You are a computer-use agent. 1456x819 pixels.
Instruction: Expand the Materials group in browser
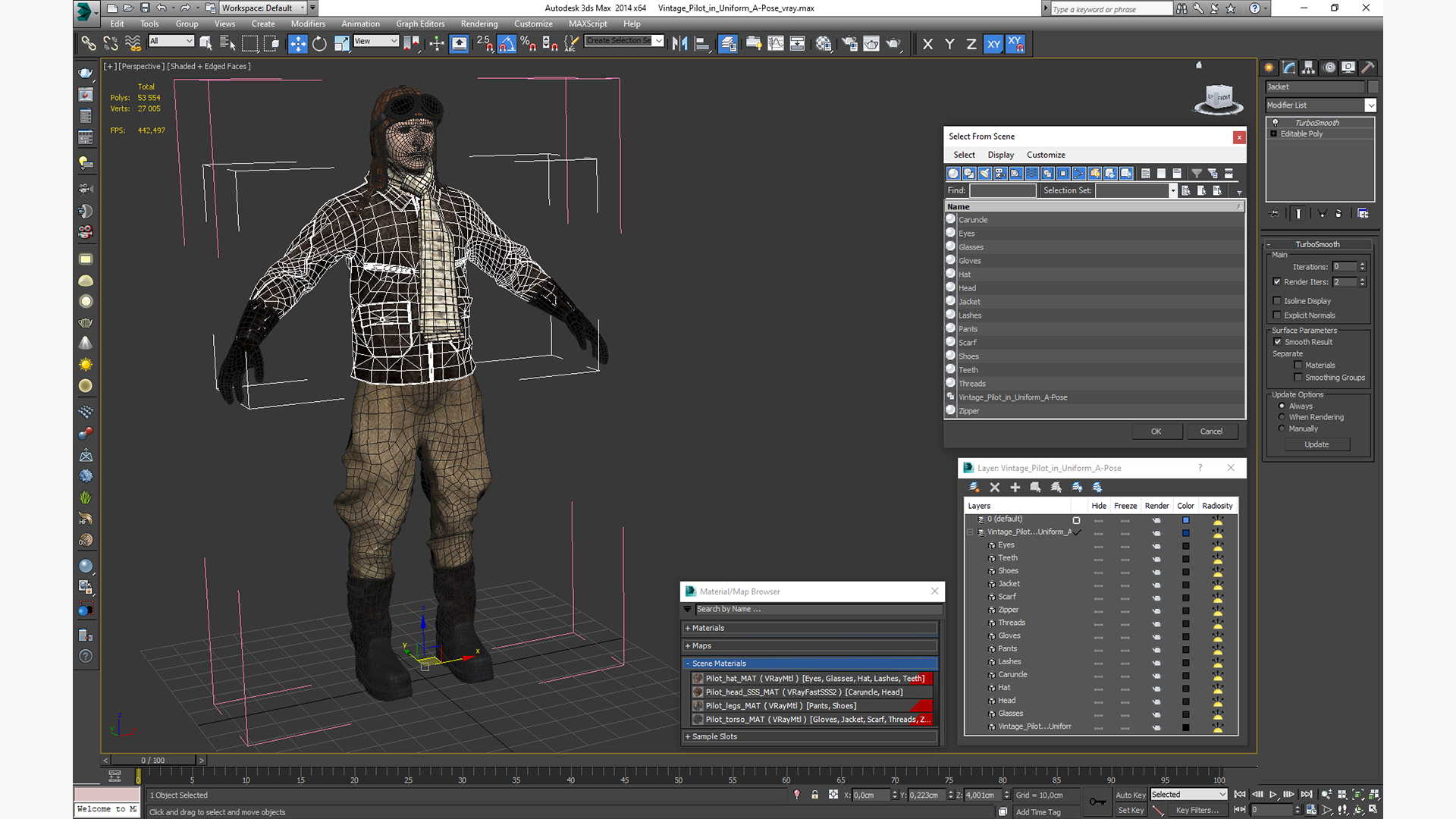click(x=810, y=628)
